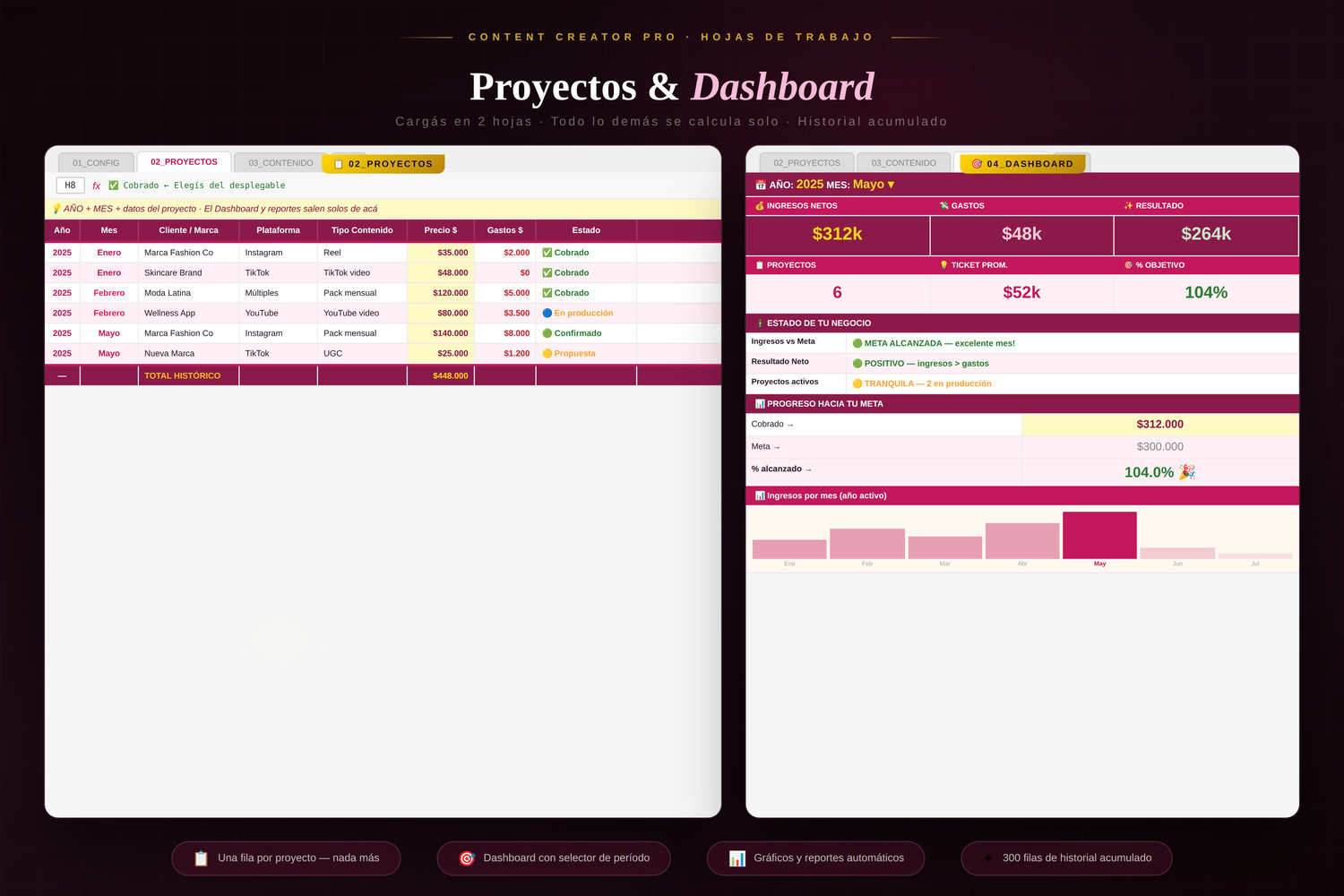Select the gold 02_PROYECTOS tab label

pyautogui.click(x=383, y=164)
